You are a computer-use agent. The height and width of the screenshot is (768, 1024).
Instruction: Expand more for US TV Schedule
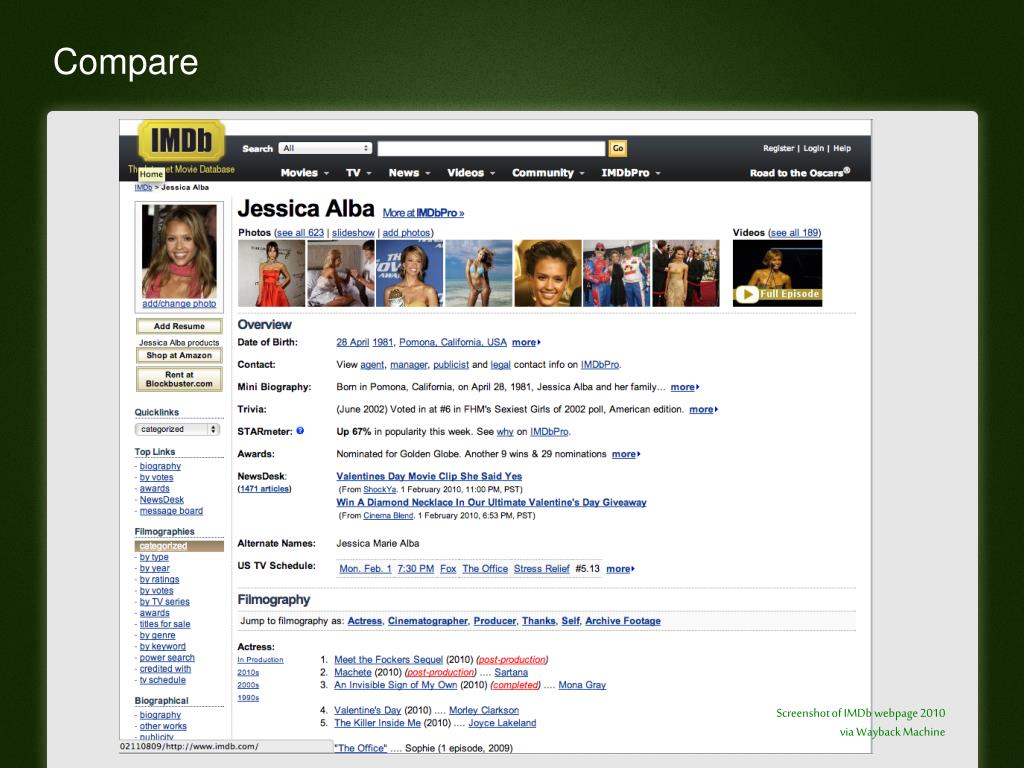(x=620, y=569)
